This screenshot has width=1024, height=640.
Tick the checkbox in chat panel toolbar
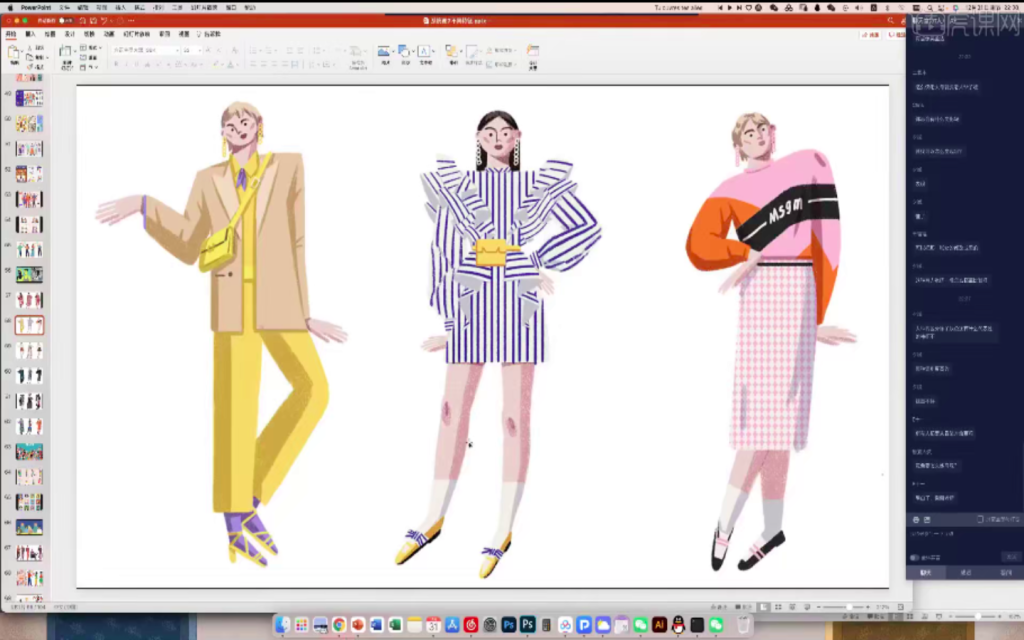point(981,520)
